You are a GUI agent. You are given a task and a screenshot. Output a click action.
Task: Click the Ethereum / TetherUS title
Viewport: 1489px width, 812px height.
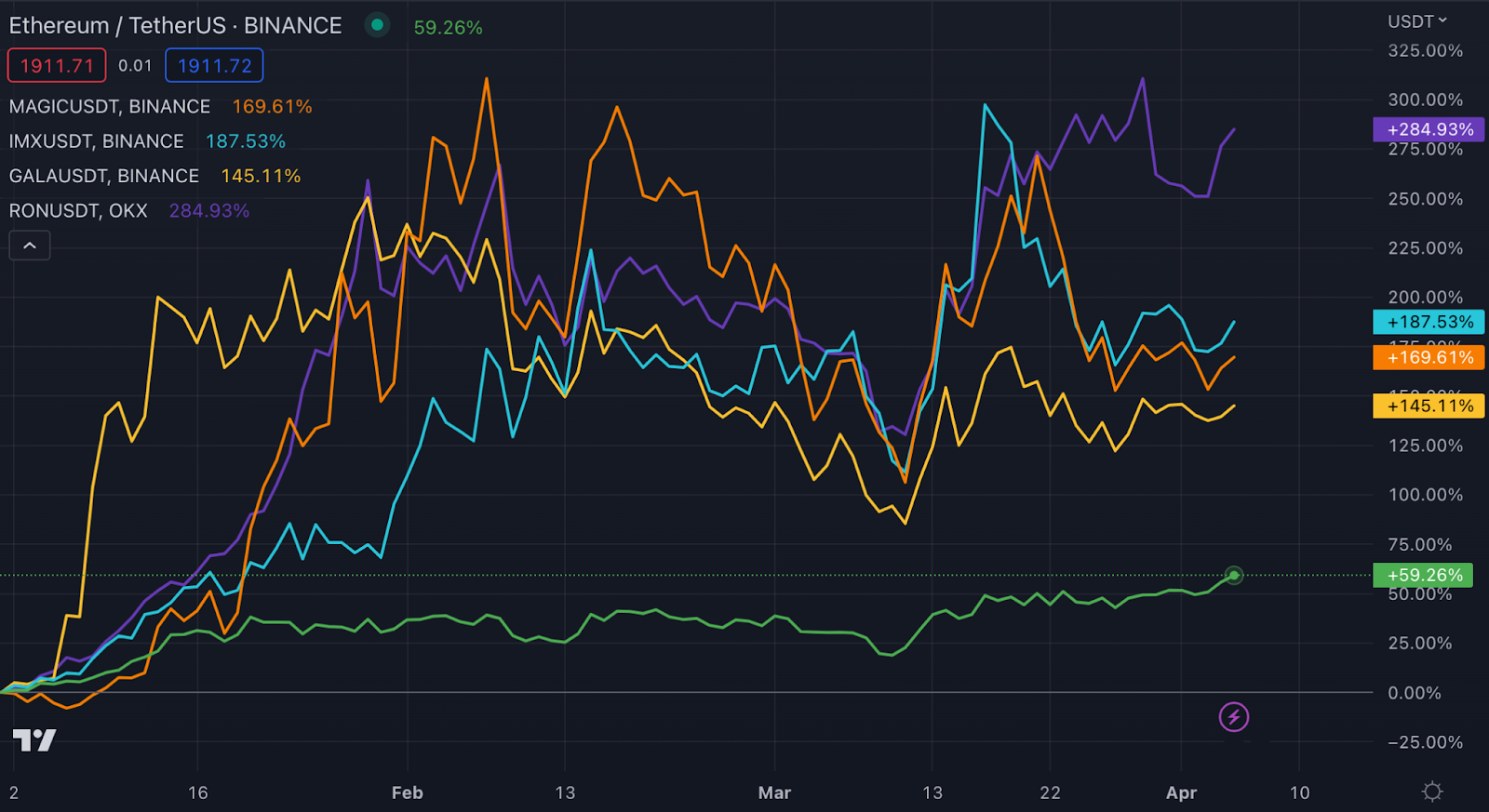point(175,25)
